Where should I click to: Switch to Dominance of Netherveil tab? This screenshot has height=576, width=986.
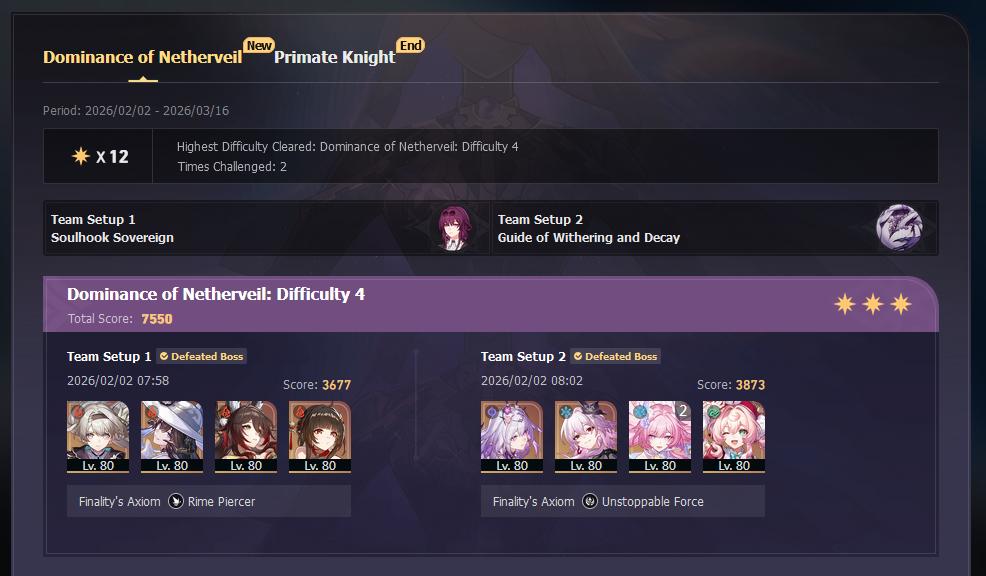[143, 57]
